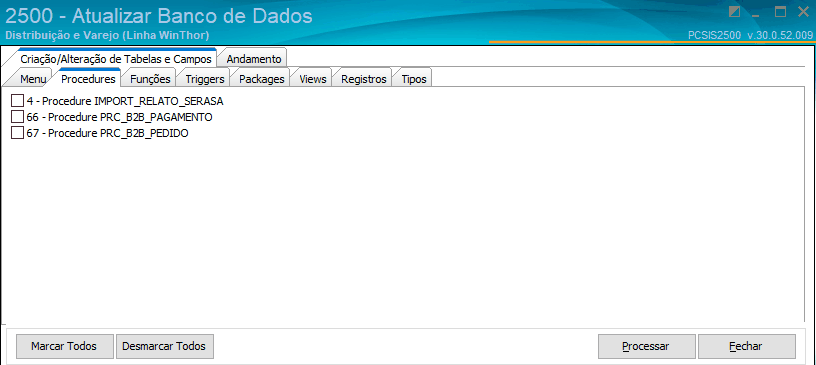Select text '4 - Procedure IMPORT_RELATO_SERASA'
Screen dimensions: 816x365
coord(125,101)
